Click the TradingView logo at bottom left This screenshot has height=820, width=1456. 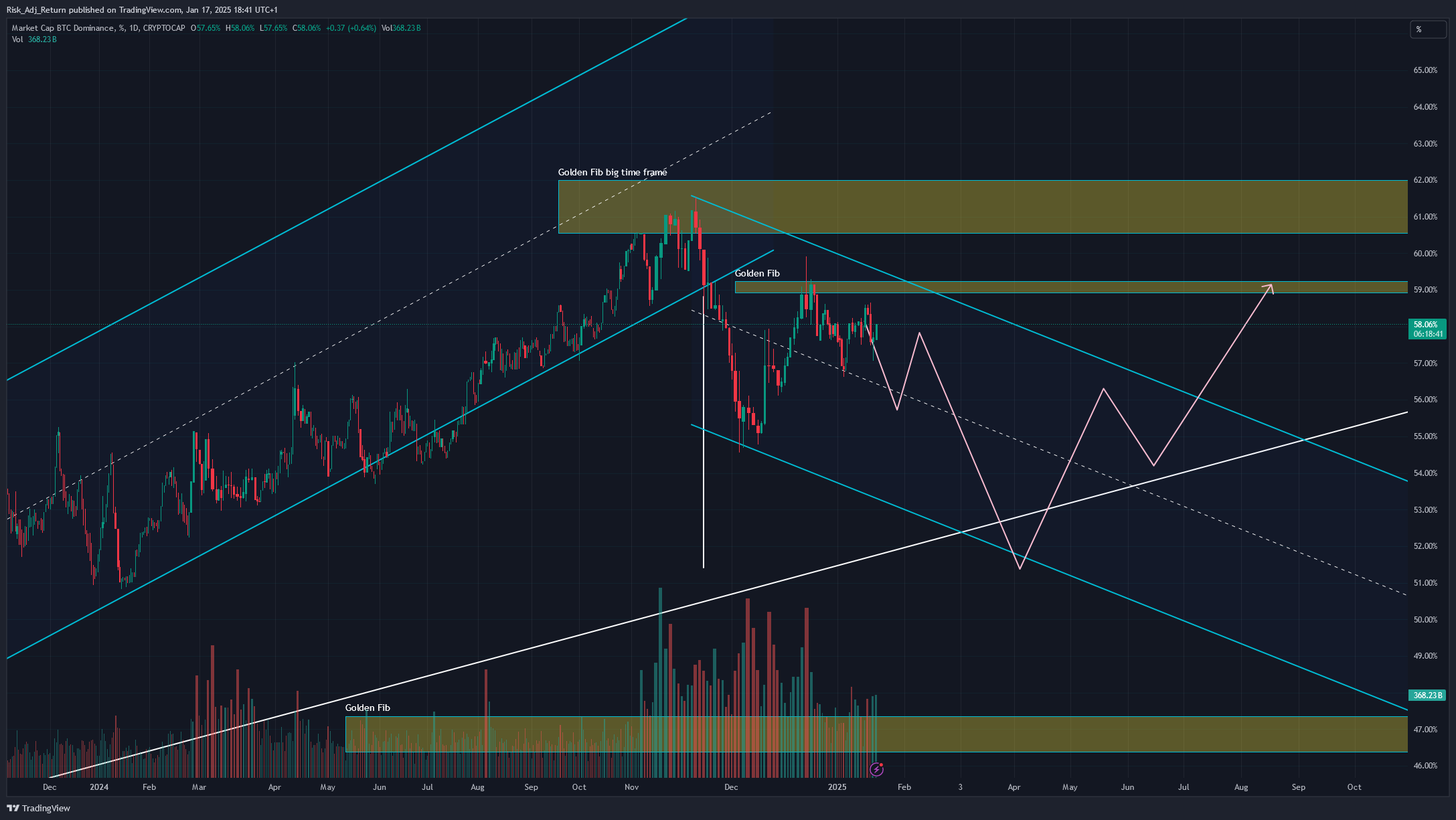click(38, 808)
